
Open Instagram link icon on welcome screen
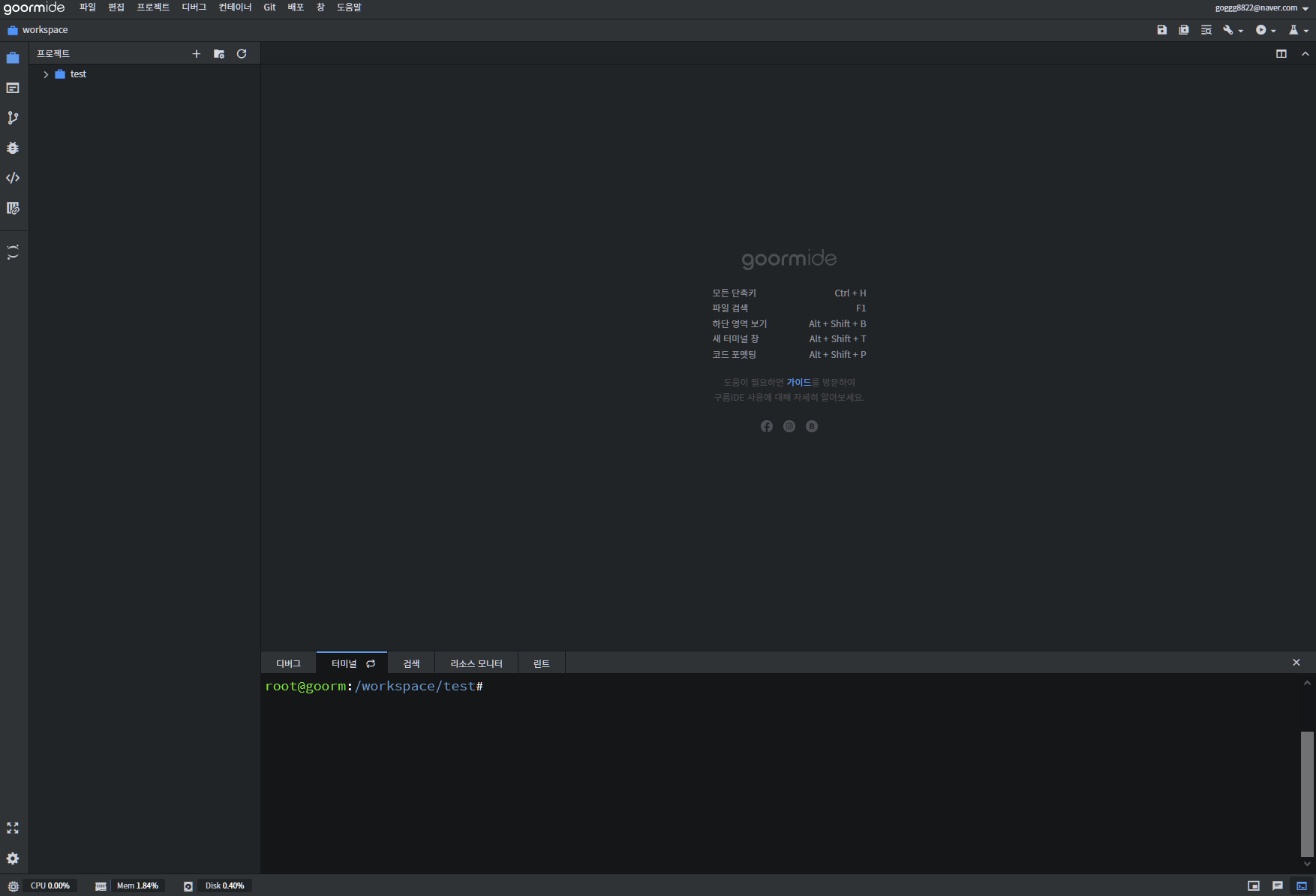click(x=789, y=426)
